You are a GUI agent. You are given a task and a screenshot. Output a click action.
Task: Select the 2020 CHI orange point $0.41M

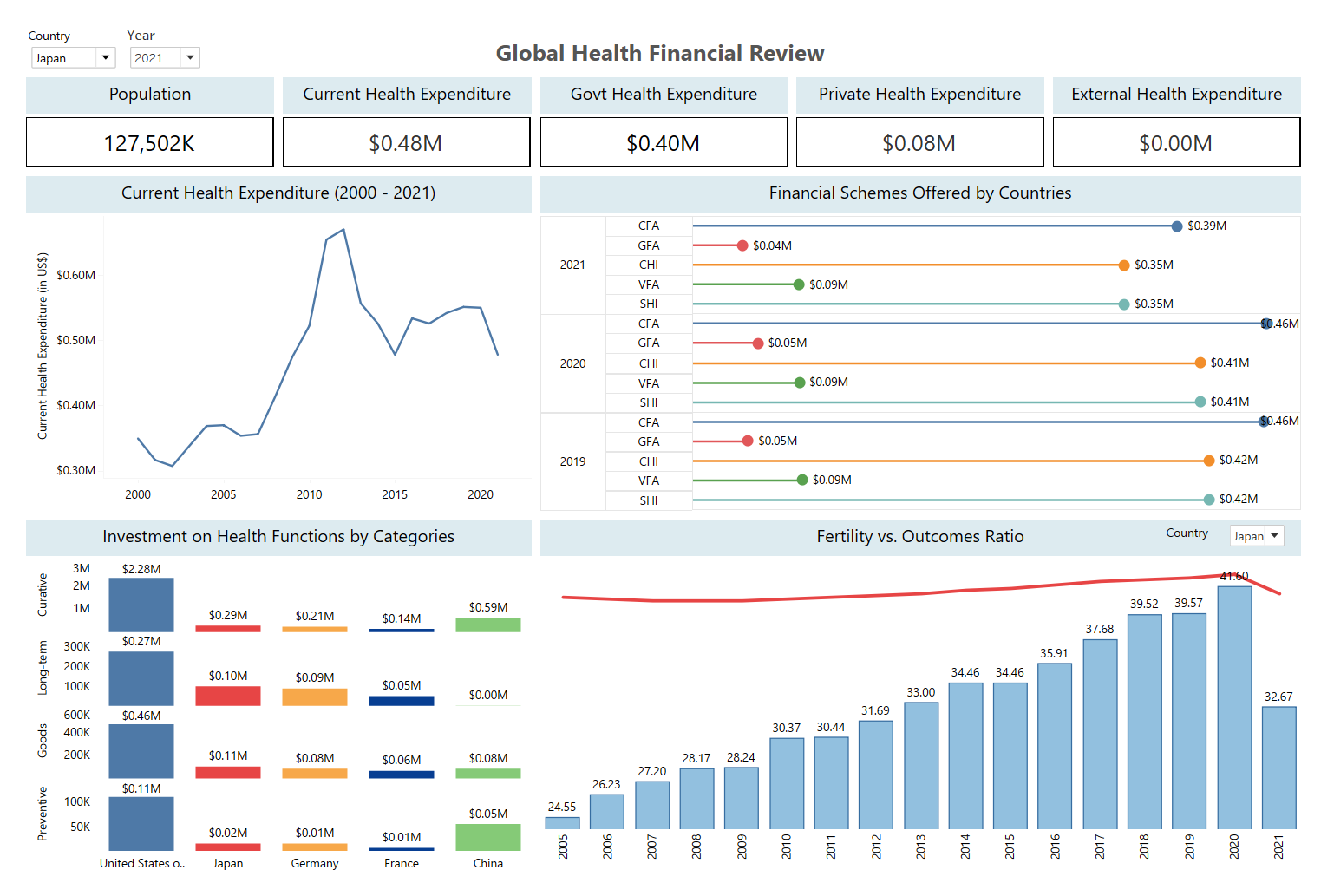tap(1200, 363)
